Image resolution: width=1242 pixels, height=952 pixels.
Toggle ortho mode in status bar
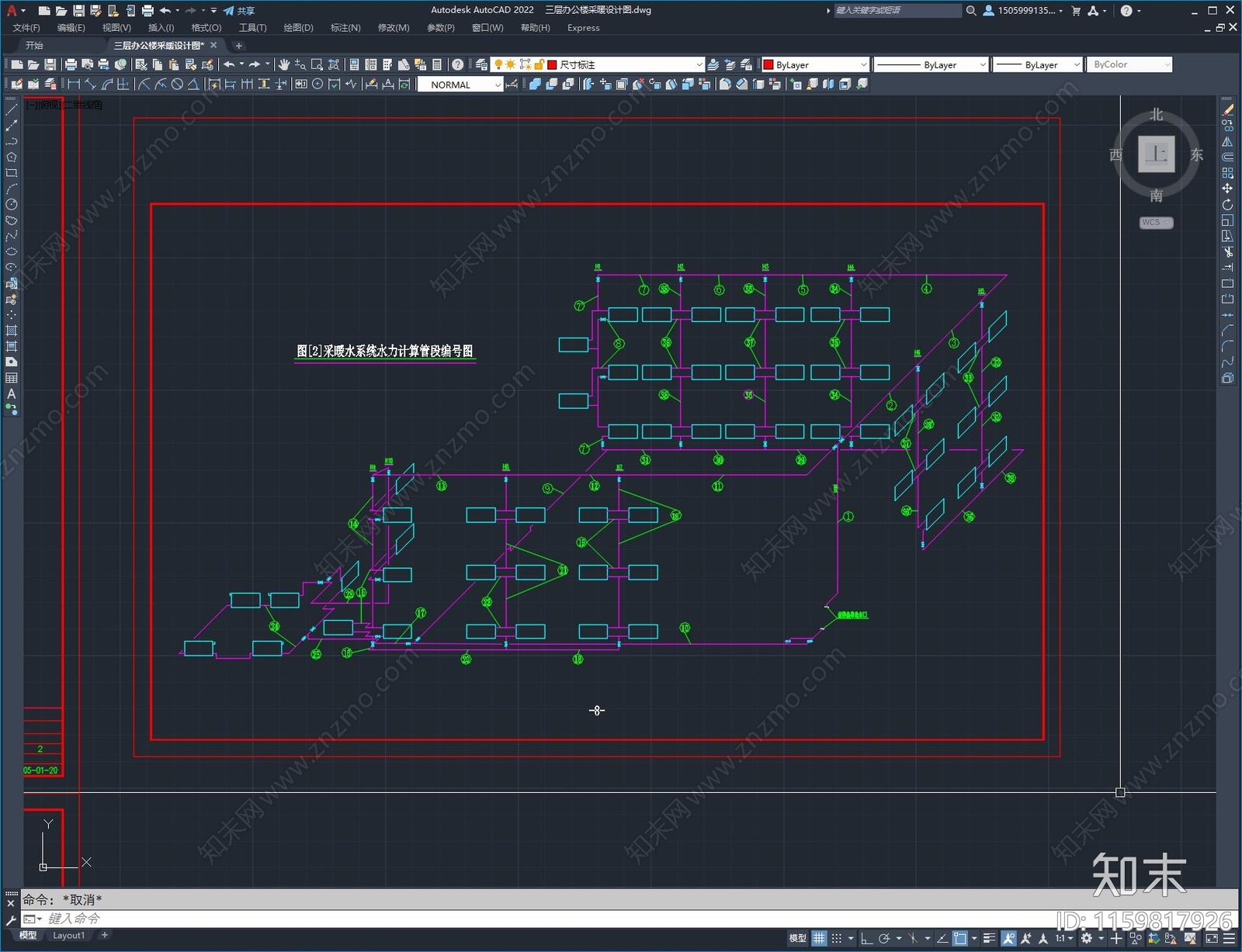click(x=866, y=938)
